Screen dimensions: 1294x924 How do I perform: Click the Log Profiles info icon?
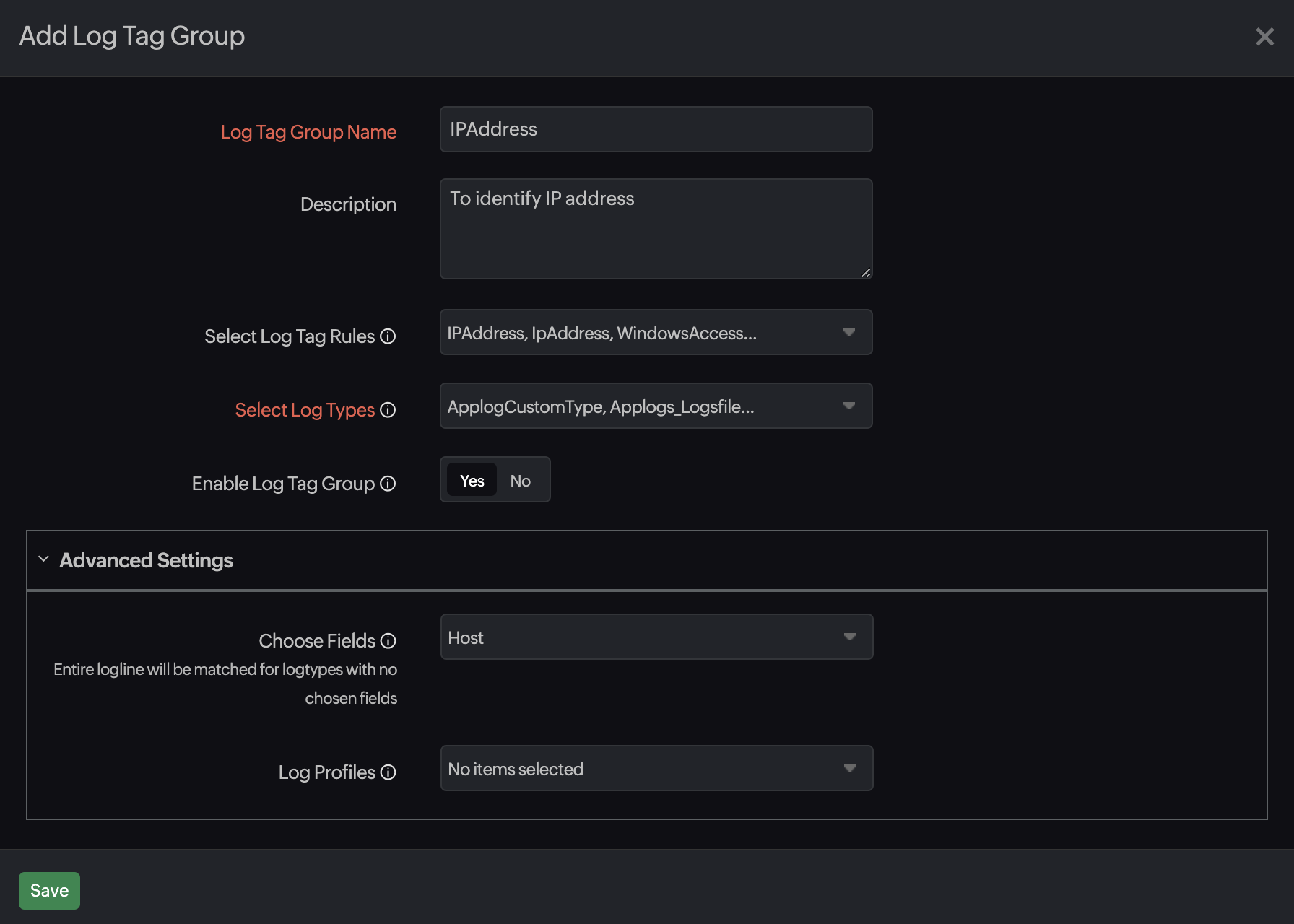(389, 772)
